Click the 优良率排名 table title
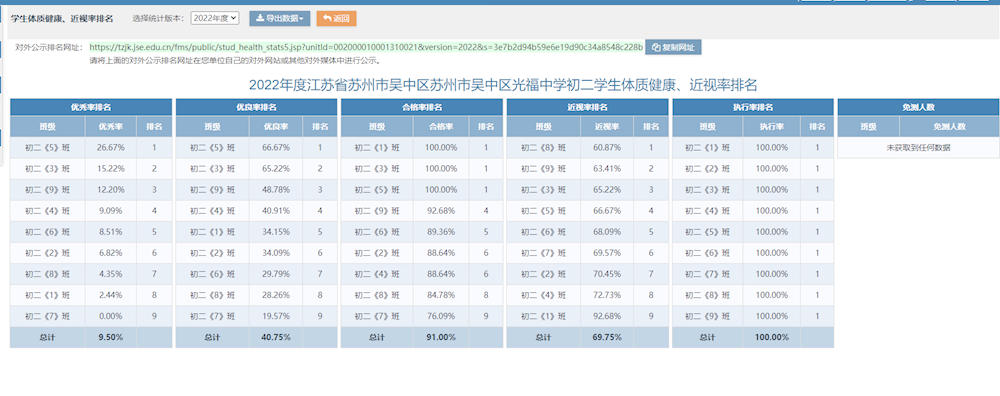Screen dimensions: 1000x396 (256, 107)
